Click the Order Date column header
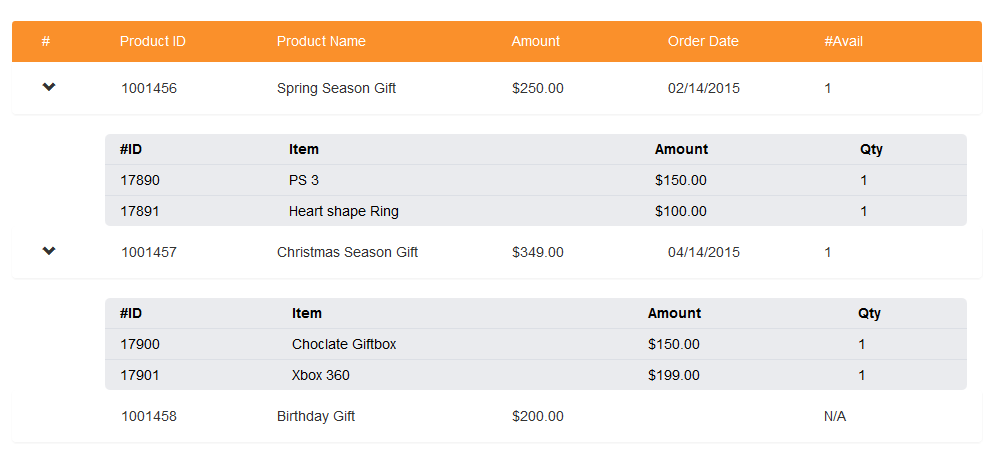 [703, 41]
